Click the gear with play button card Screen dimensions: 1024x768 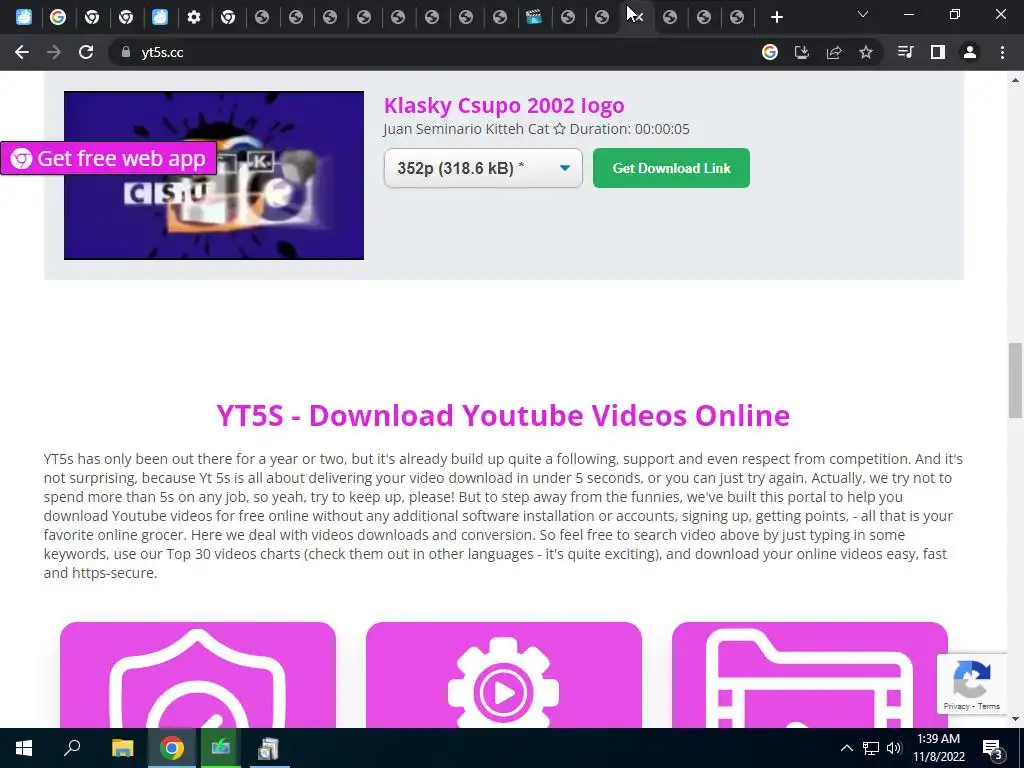(504, 676)
